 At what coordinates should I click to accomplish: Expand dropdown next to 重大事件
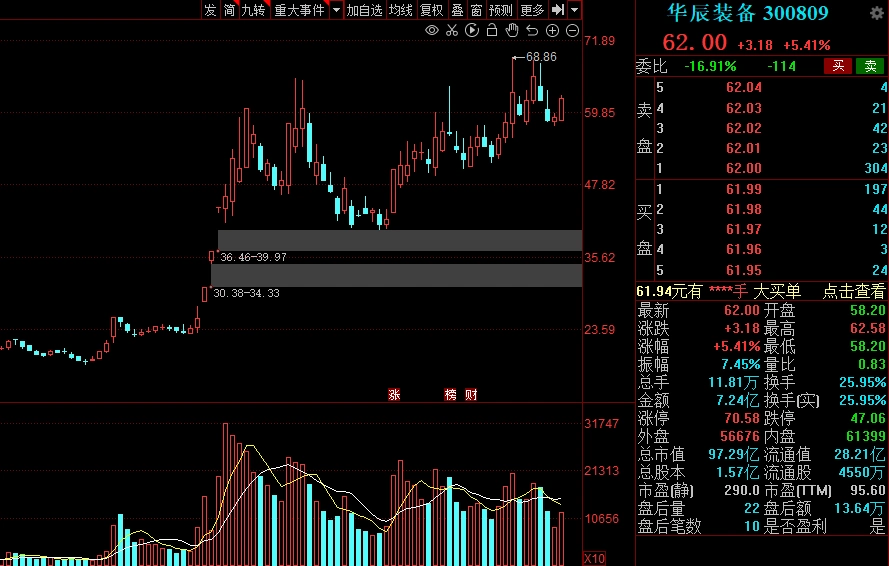pyautogui.click(x=336, y=10)
